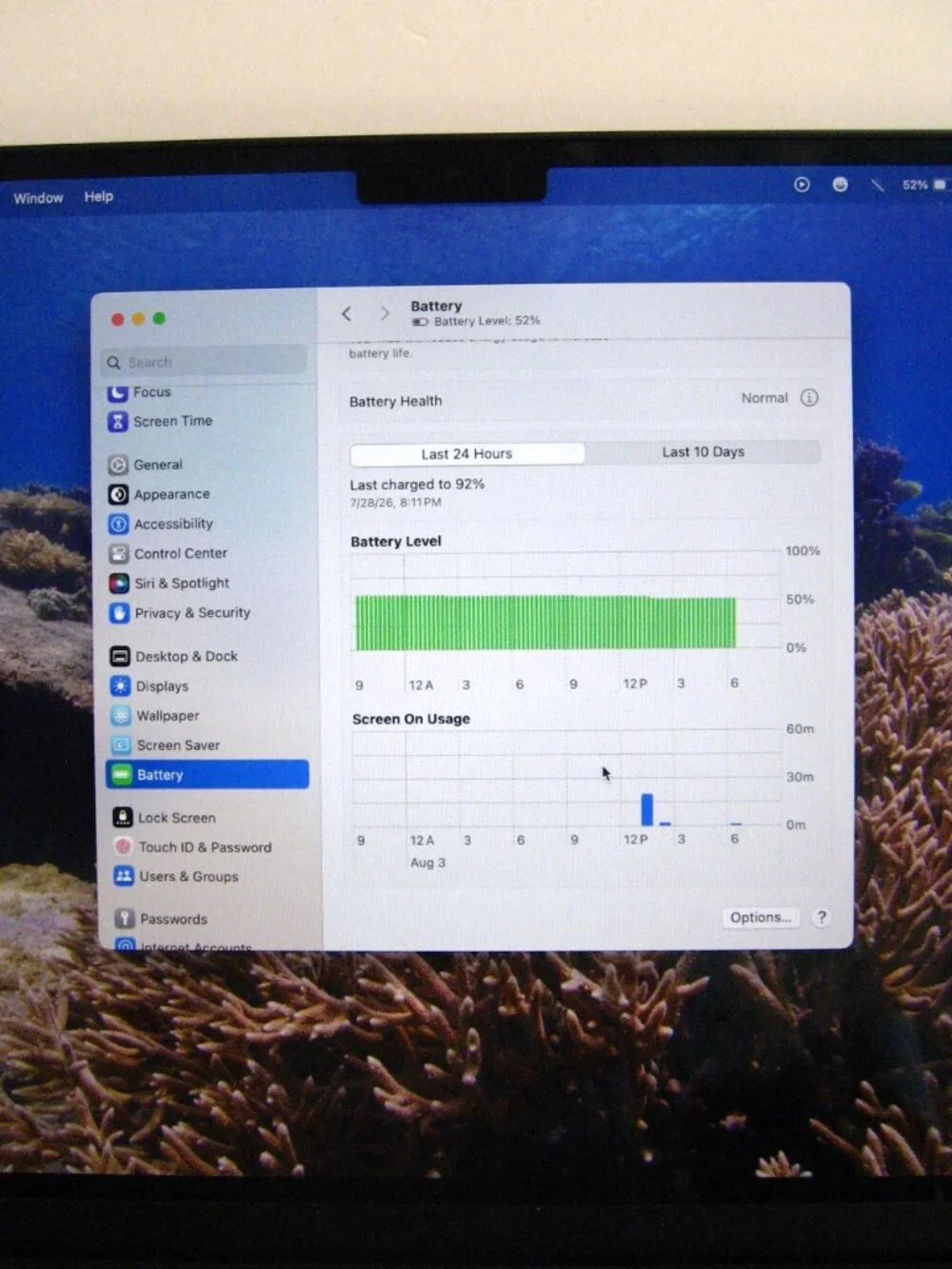Click the Search input field
Image resolution: width=952 pixels, height=1269 pixels.
pyautogui.click(x=205, y=362)
